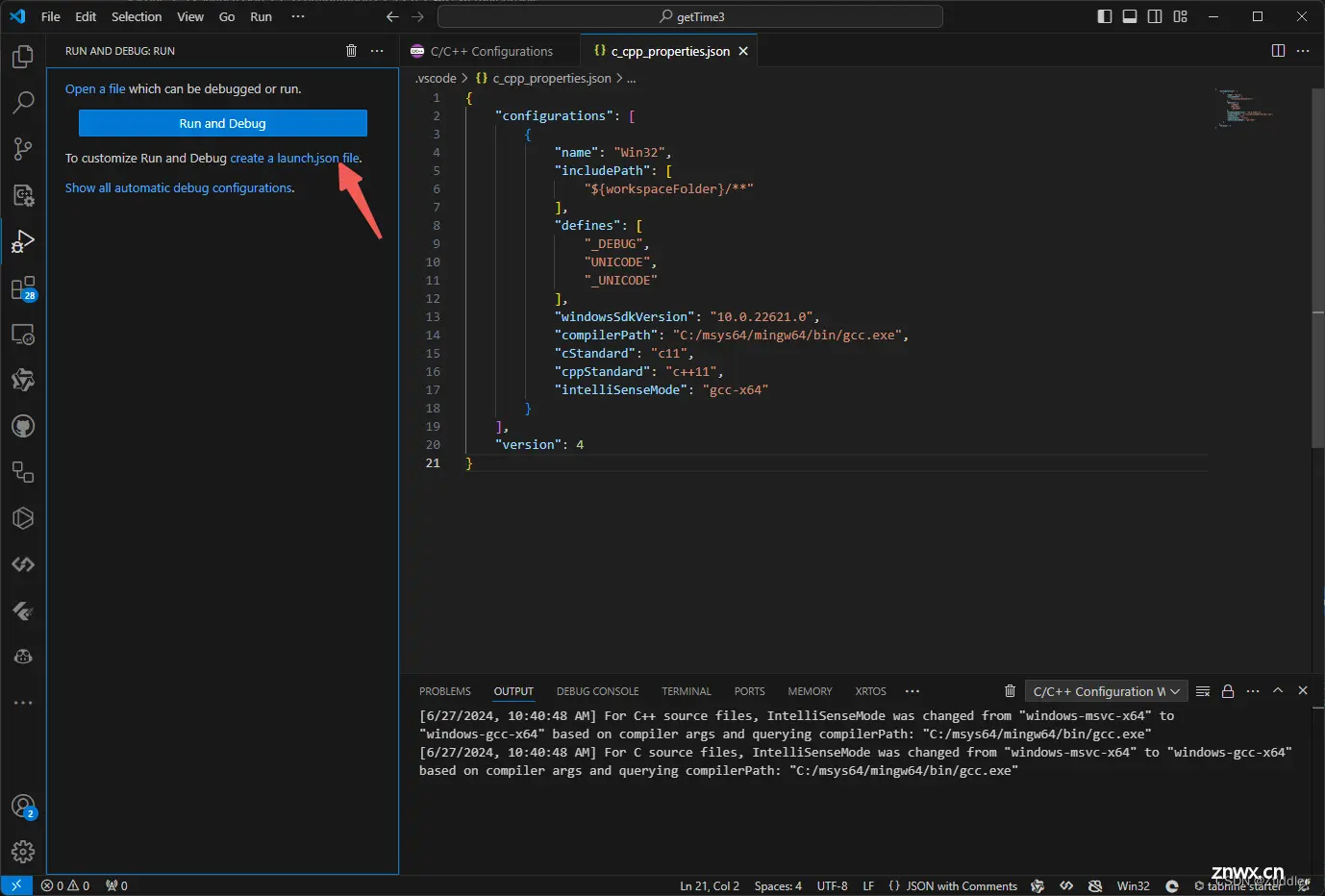Open the Search view in activity bar
This screenshot has height=896, width=1325.
click(23, 102)
